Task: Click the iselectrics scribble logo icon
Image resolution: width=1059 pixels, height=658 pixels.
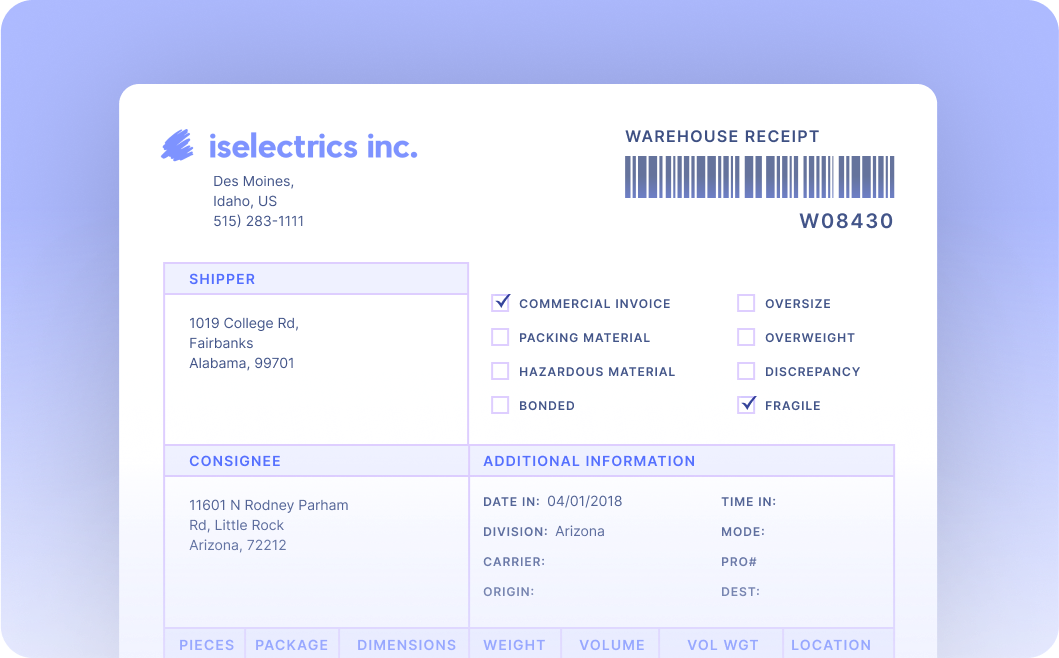Action: coord(178,146)
